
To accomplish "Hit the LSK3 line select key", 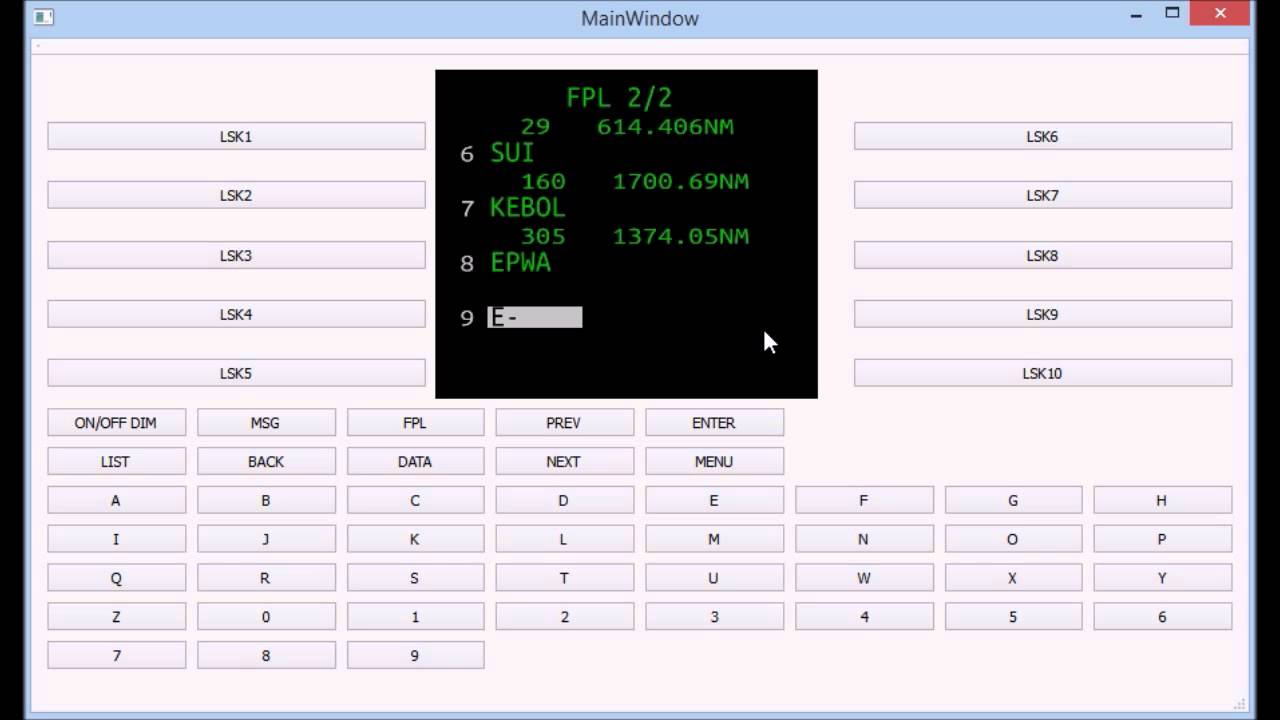I will click(236, 255).
